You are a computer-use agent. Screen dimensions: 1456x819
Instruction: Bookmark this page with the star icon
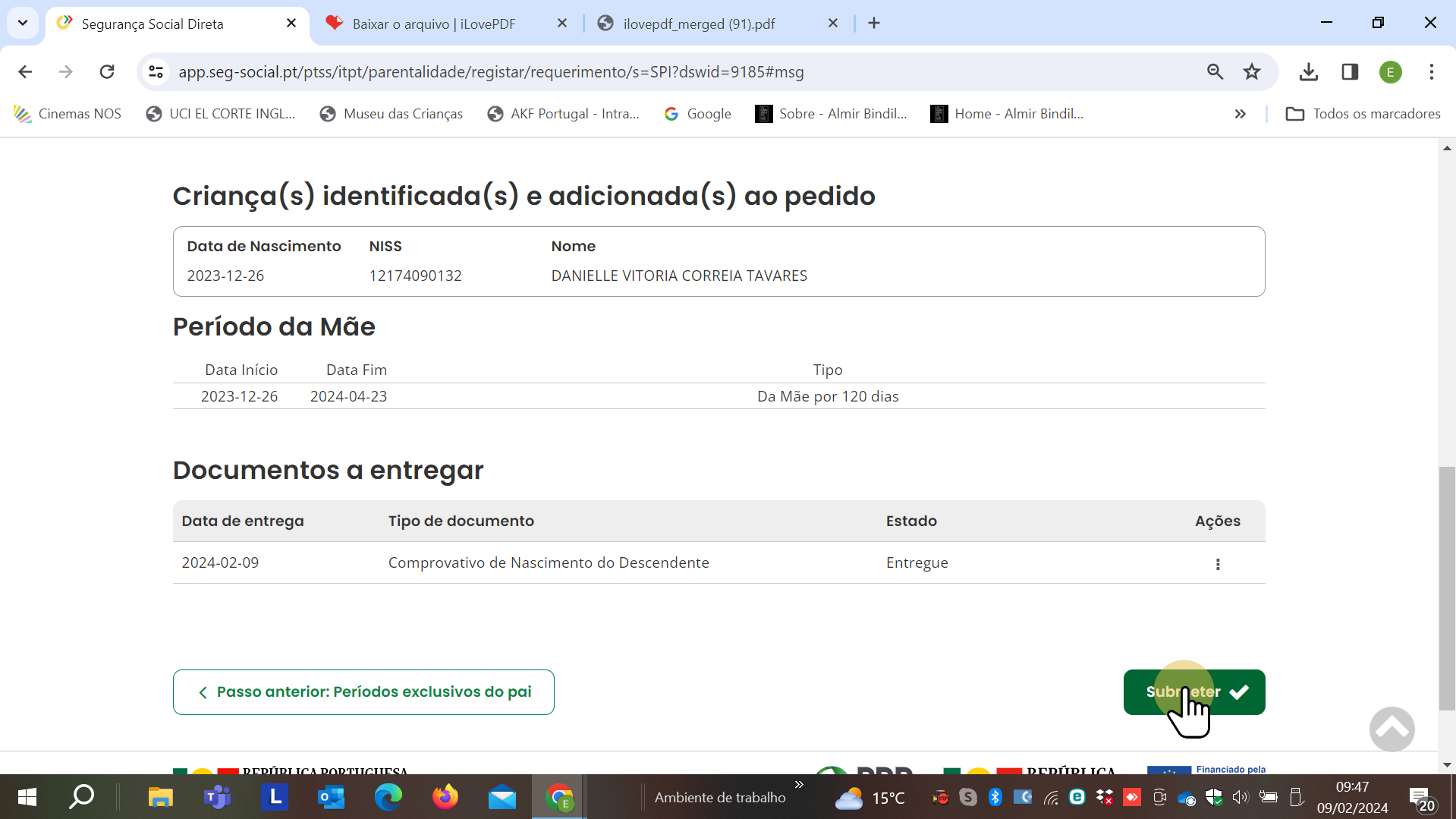coord(1251,72)
